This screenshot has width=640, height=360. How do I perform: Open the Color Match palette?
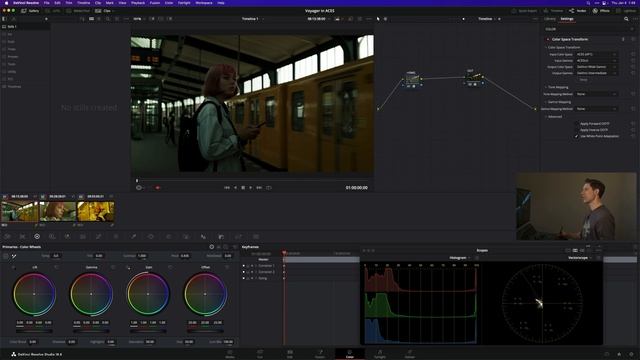coord(22,237)
